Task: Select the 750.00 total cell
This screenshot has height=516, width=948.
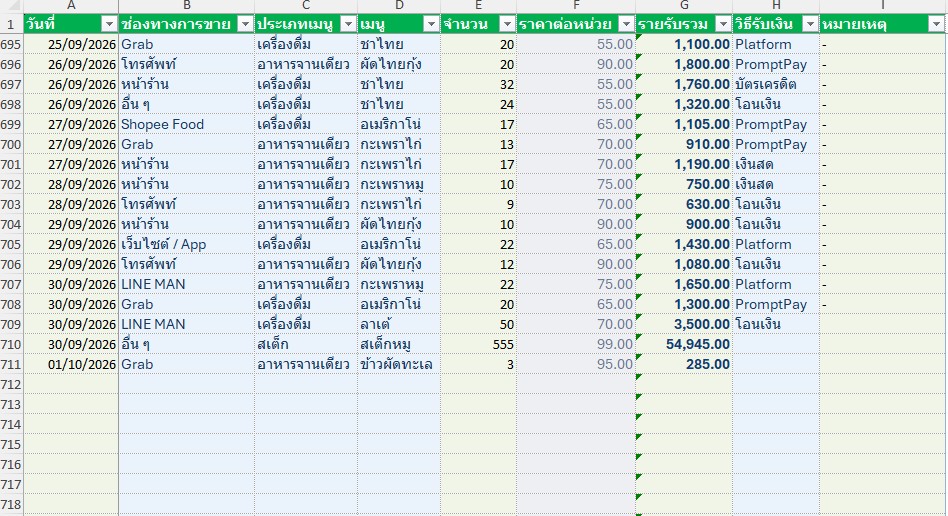Action: point(684,184)
